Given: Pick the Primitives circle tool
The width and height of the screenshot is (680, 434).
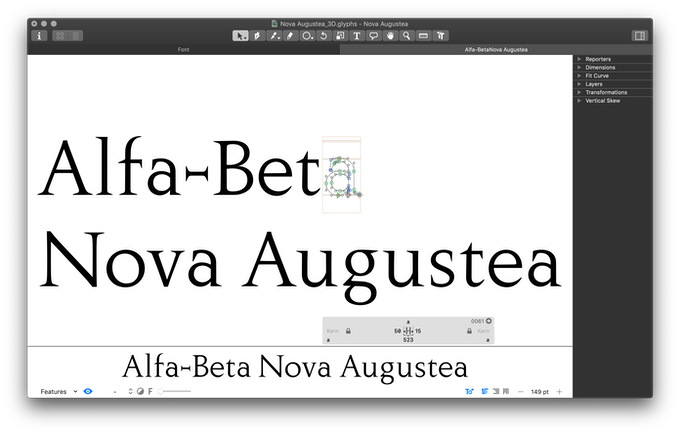Looking at the screenshot, I should [307, 36].
